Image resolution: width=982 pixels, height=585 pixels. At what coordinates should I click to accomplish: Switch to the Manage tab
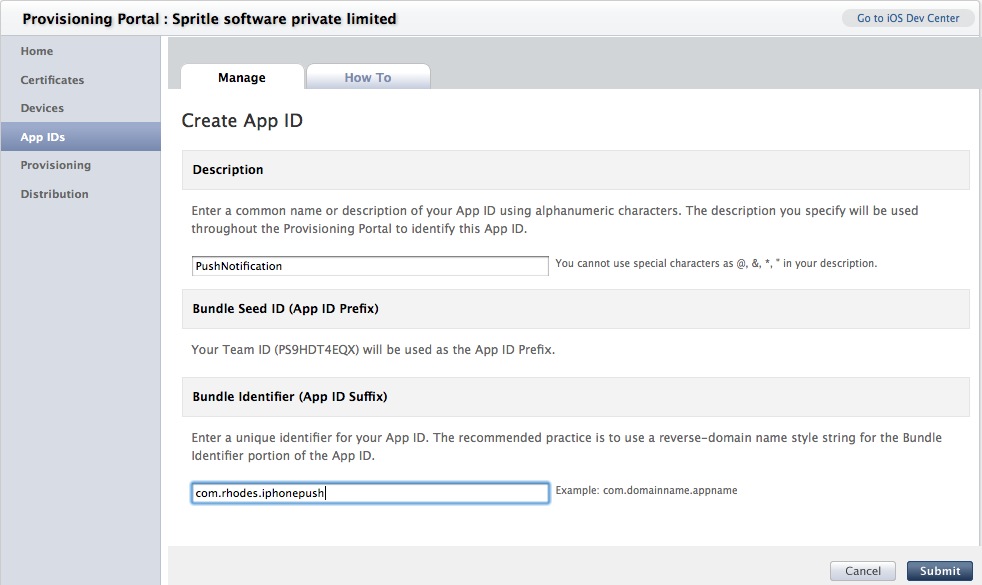[242, 77]
